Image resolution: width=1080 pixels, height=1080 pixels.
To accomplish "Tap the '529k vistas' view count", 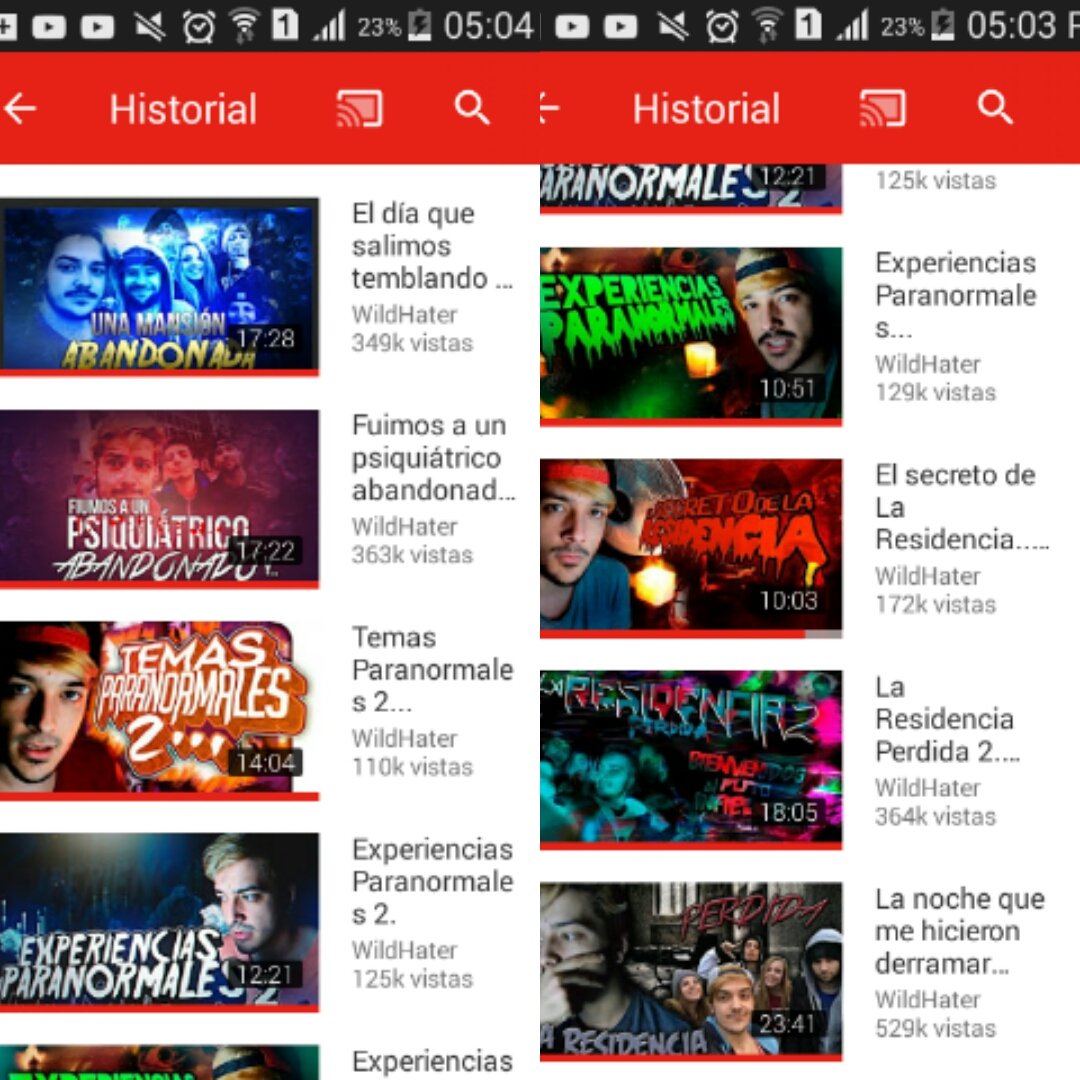I will coord(935,1029).
